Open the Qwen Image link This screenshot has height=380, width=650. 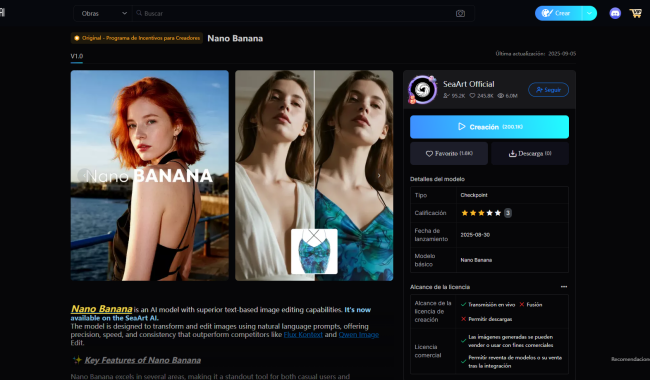pyautogui.click(x=359, y=334)
